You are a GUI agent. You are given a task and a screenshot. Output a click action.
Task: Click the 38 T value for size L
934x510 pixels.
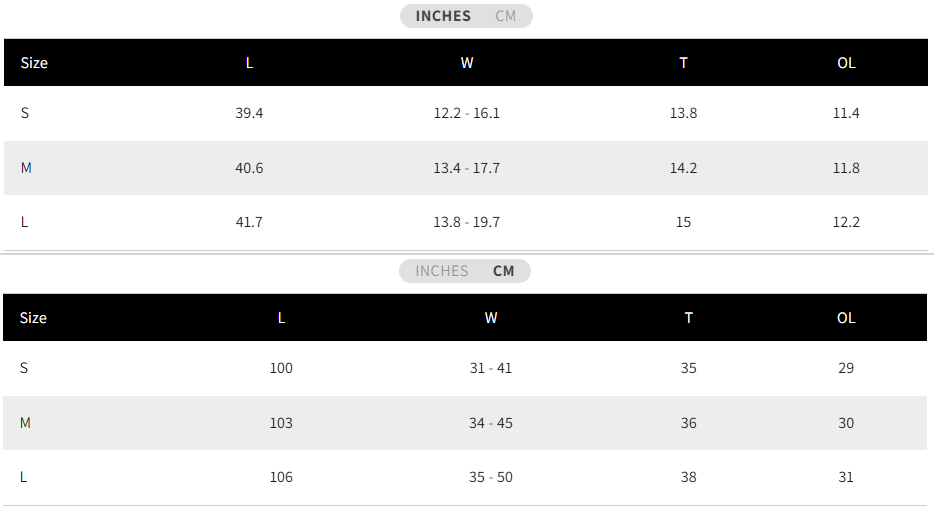688,477
